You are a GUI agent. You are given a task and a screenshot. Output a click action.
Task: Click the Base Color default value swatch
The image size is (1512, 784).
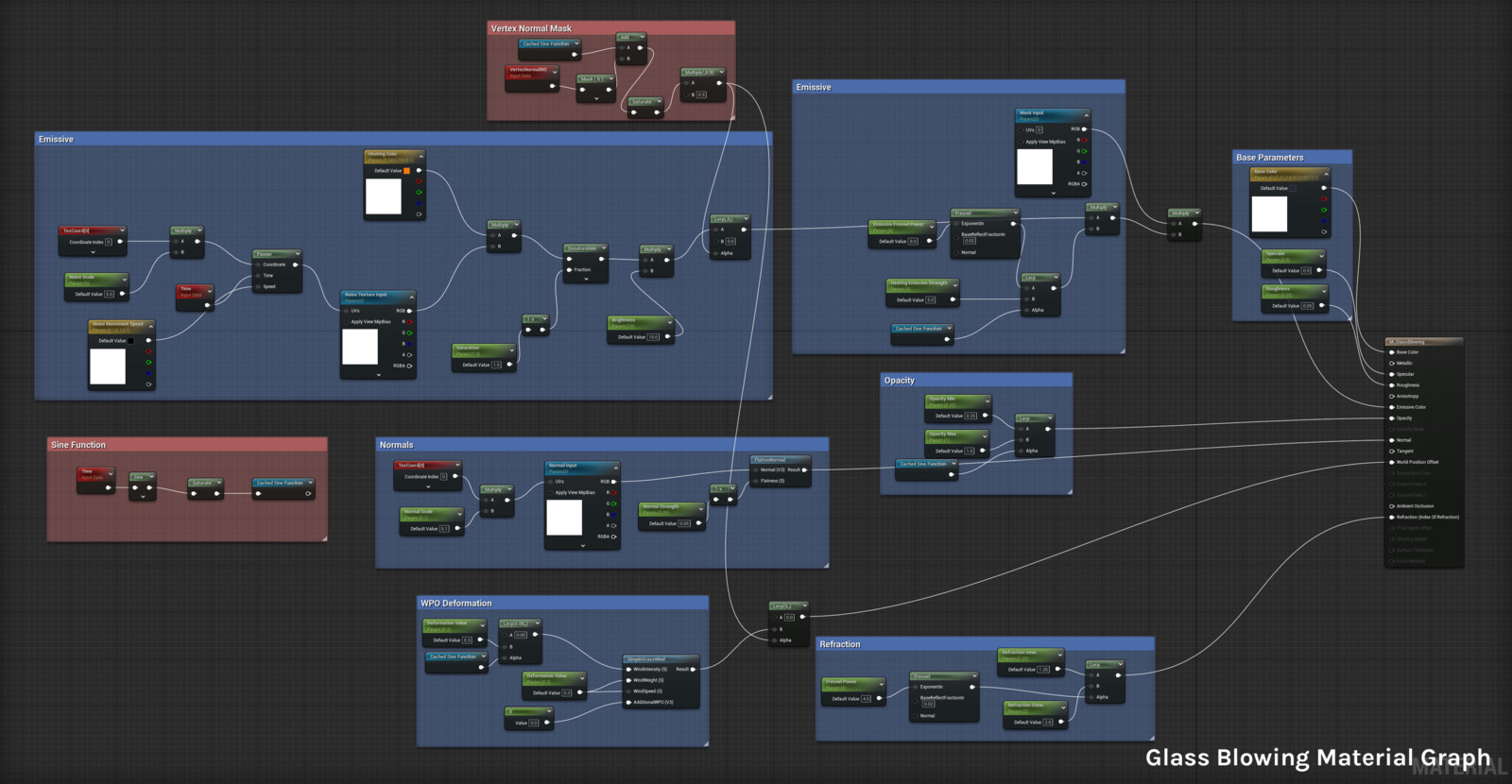(x=1294, y=188)
